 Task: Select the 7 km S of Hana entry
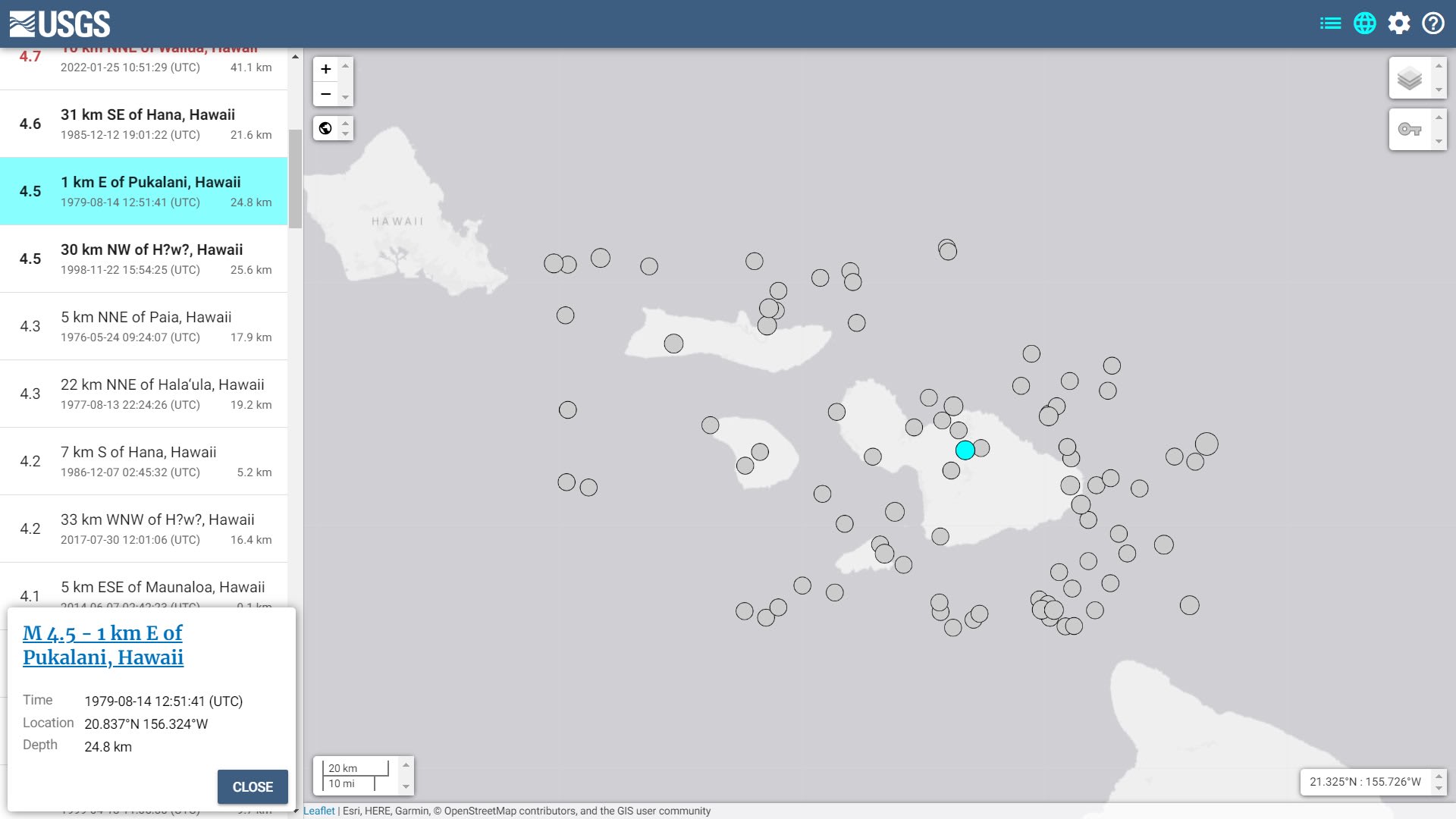pyautogui.click(x=143, y=461)
